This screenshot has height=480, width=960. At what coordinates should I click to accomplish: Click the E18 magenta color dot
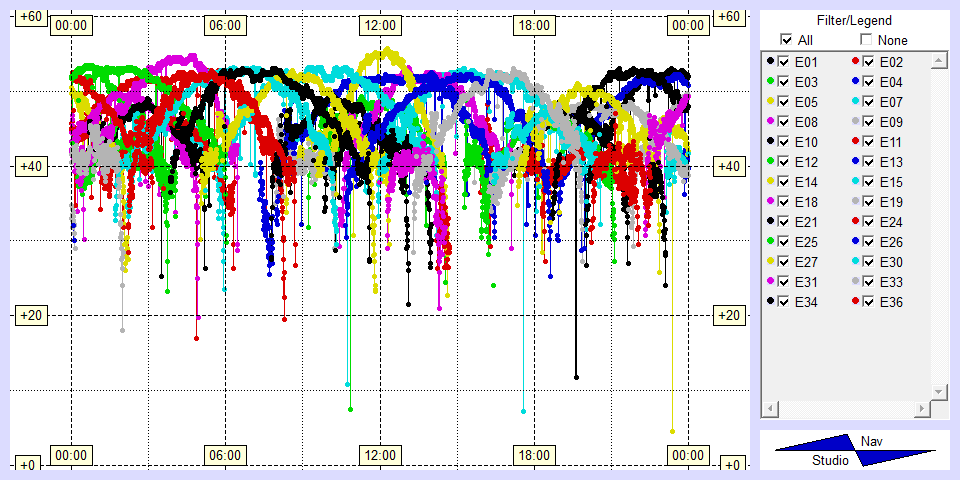pos(770,202)
